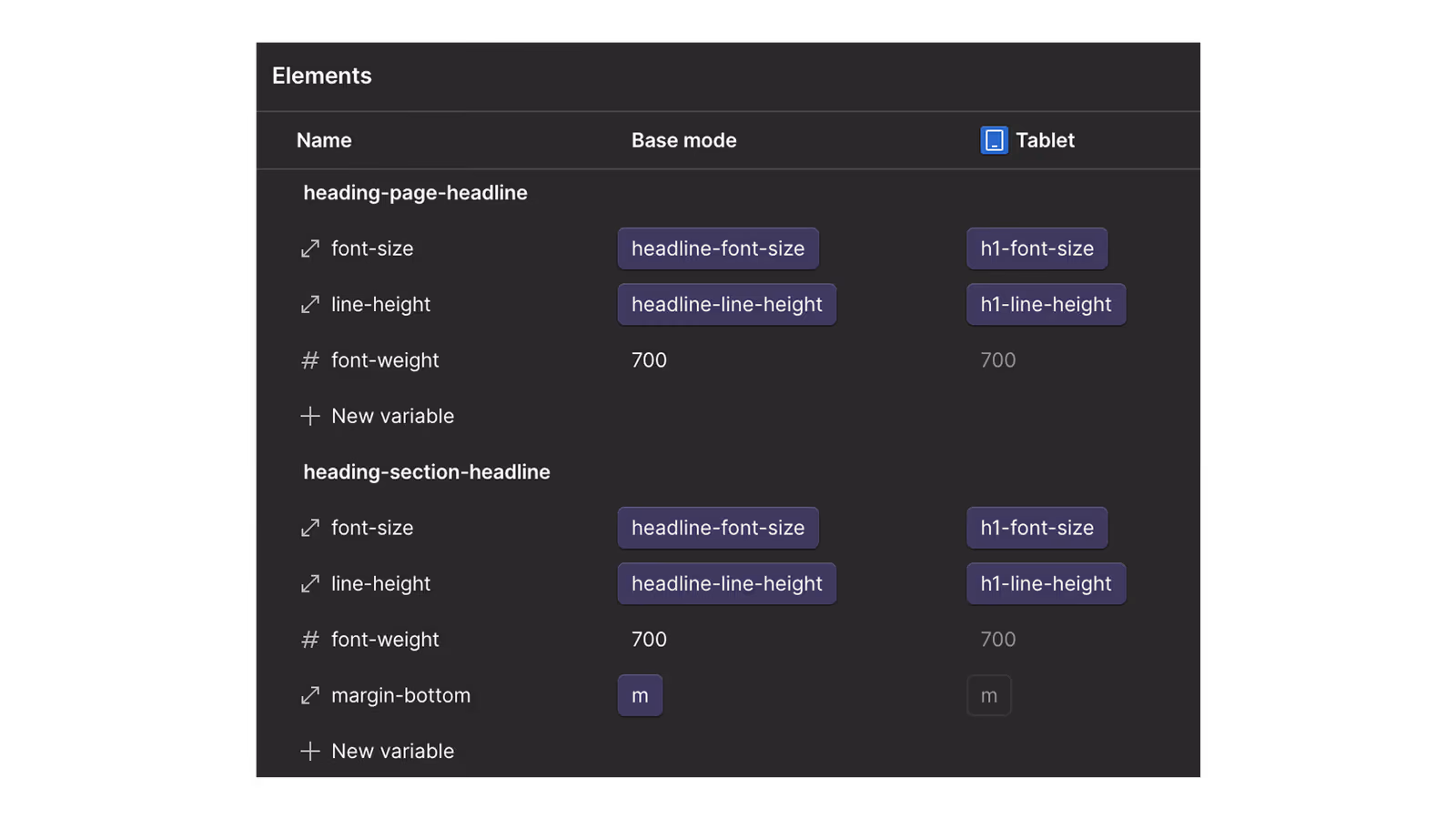The width and height of the screenshot is (1456, 819).
Task: Edit base font-weight 700 in heading-section-headline
Action: (x=650, y=640)
